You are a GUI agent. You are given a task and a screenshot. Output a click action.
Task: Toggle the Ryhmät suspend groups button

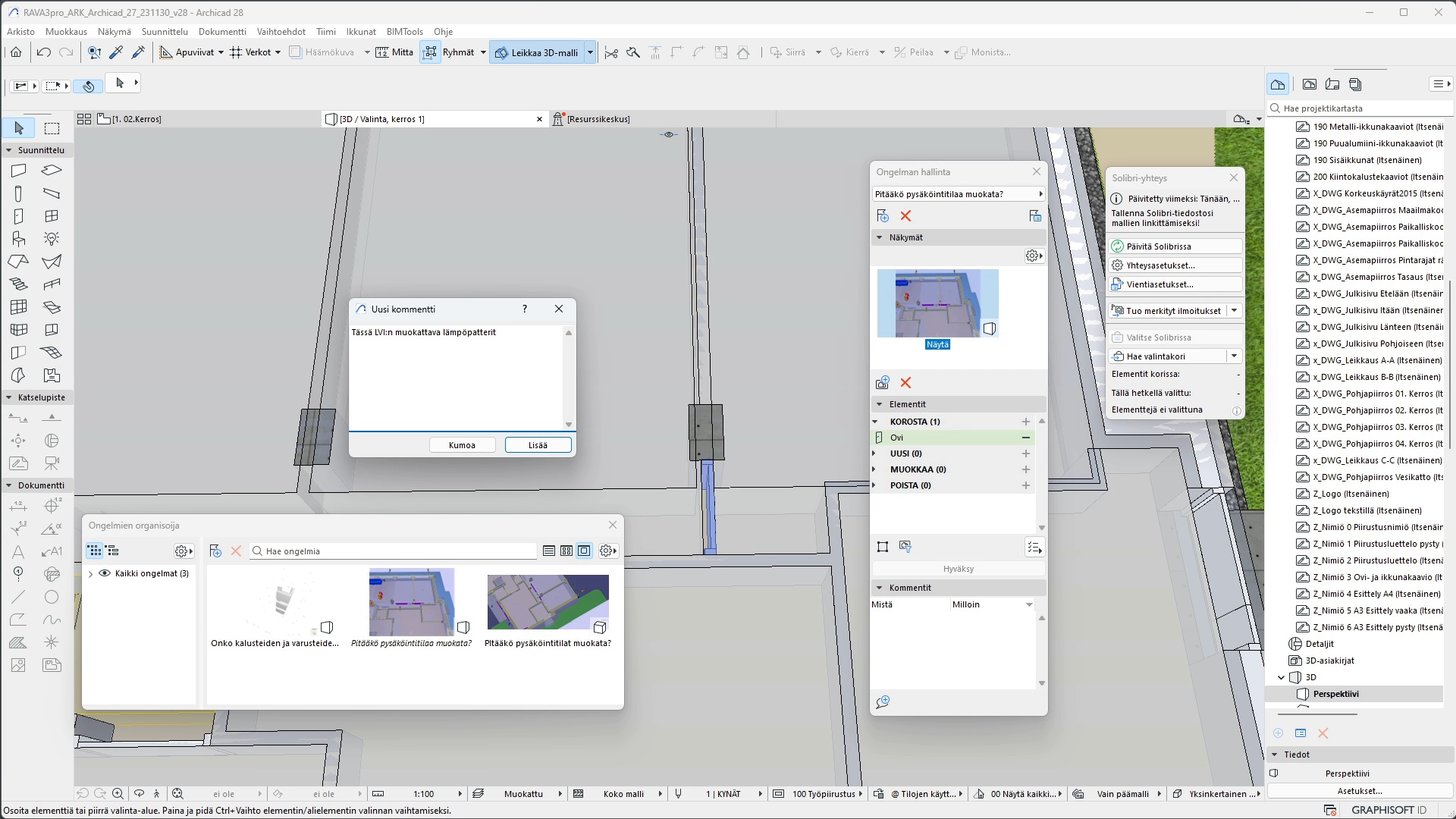coord(430,52)
